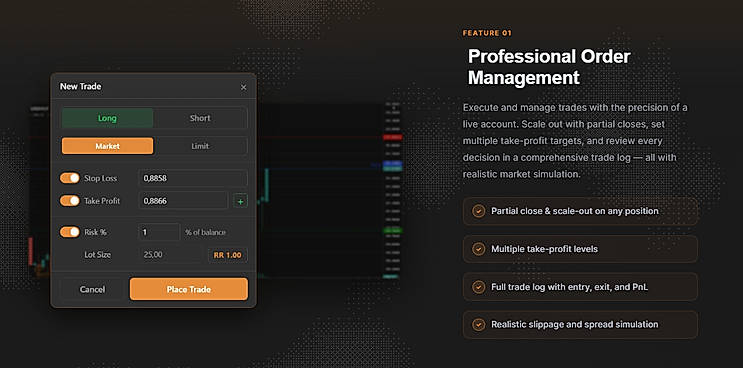Click checkmark icon beside Partial close feature
This screenshot has width=743, height=368.
pos(479,211)
